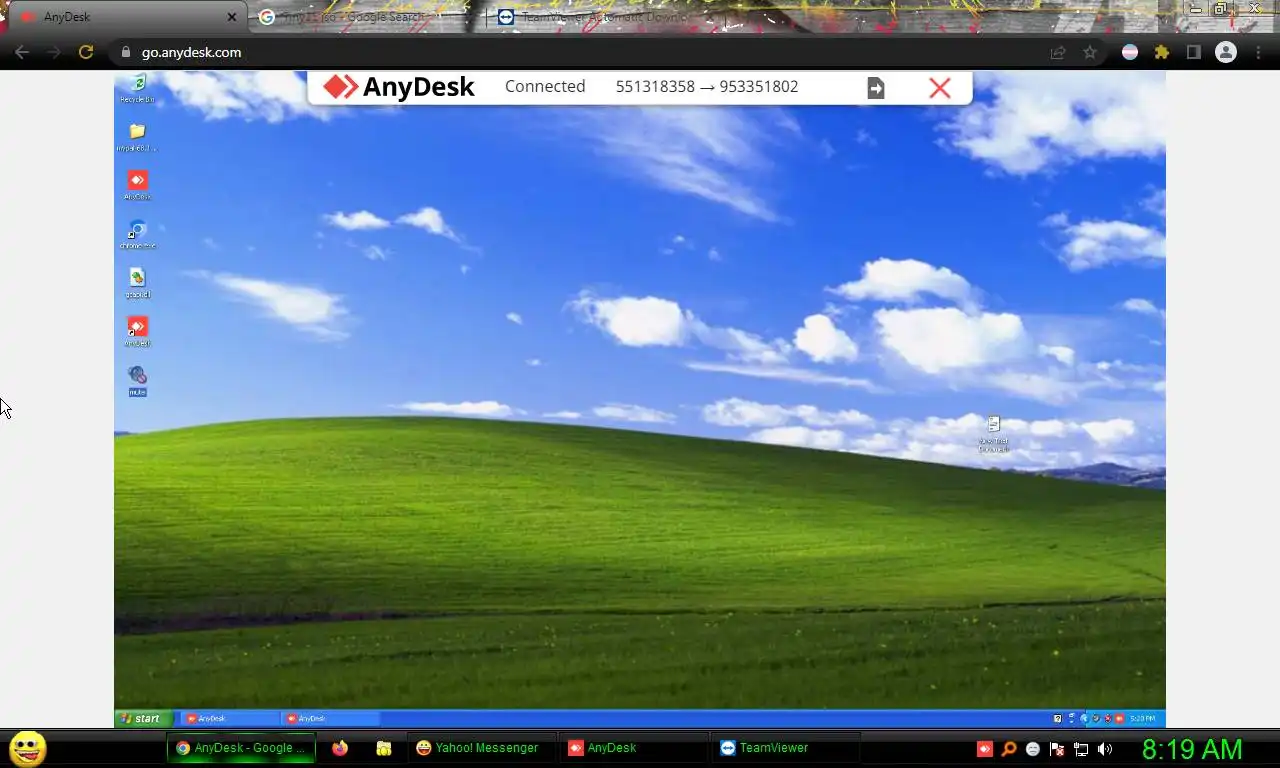Screen dimensions: 1280x768
Task: Open the Chrome three-dot menu
Action: (1259, 52)
